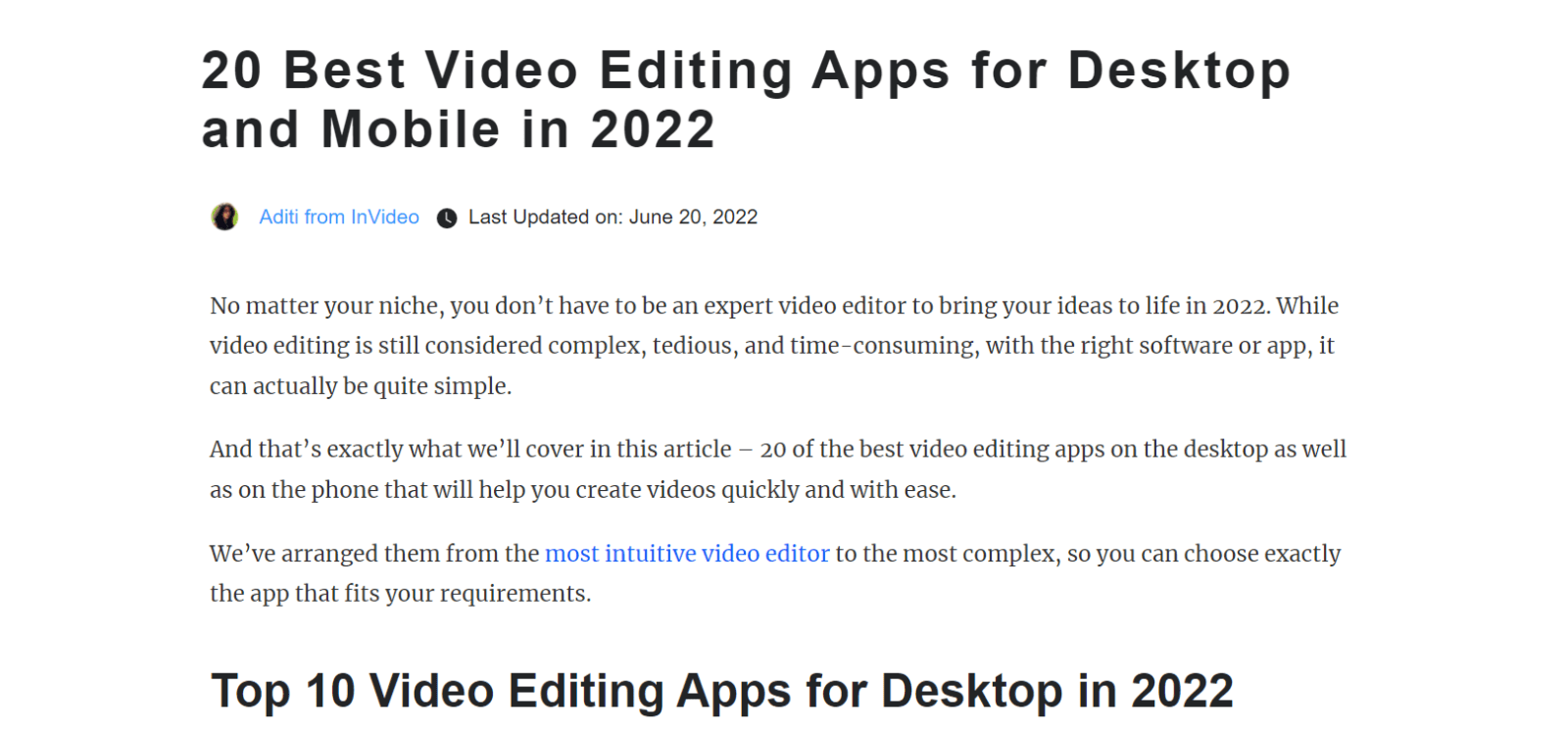
Task: Click the word 'Mobile' in the title
Action: pyautogui.click(x=411, y=129)
